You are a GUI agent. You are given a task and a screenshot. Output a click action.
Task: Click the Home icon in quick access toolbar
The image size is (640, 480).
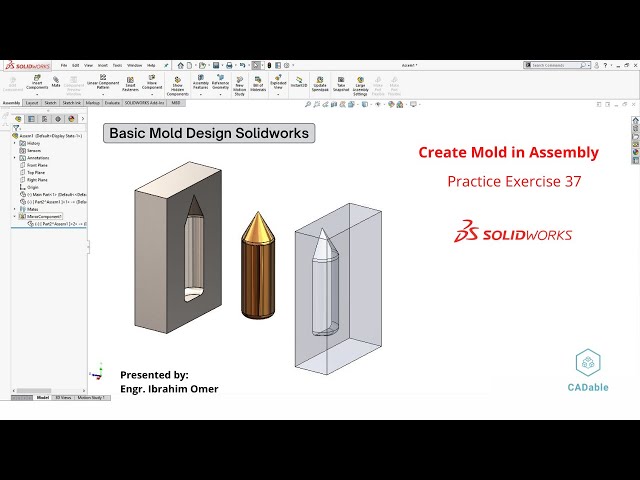point(180,65)
